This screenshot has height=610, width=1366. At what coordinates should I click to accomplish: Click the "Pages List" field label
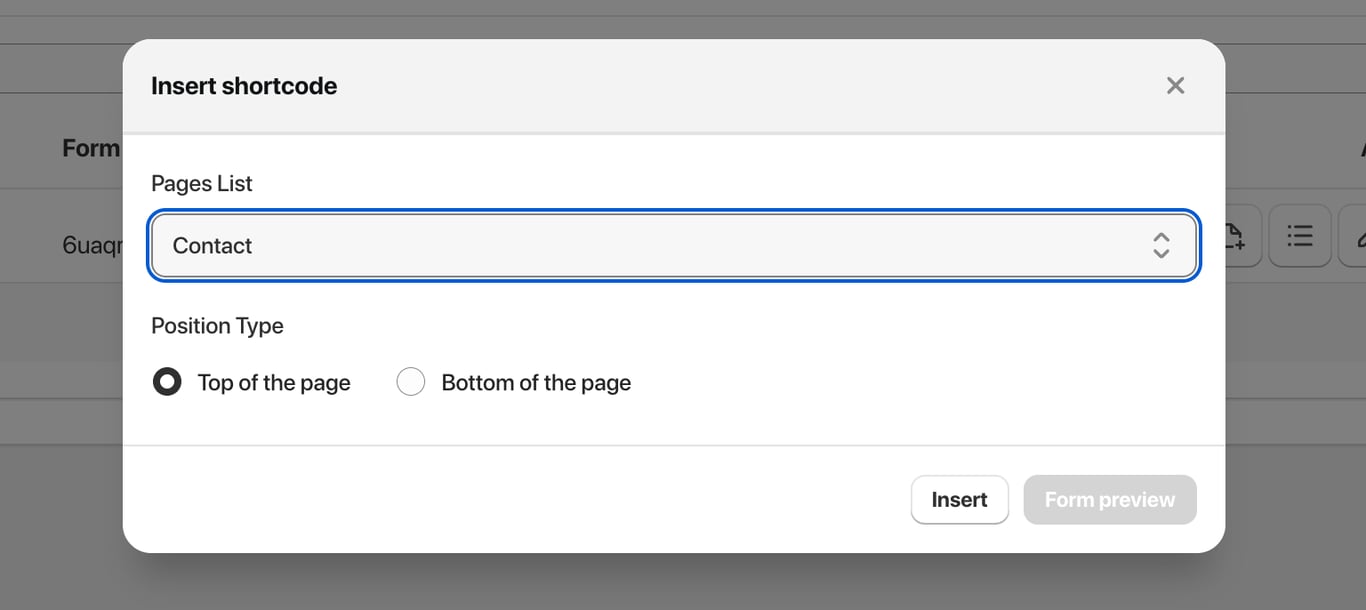coord(202,184)
